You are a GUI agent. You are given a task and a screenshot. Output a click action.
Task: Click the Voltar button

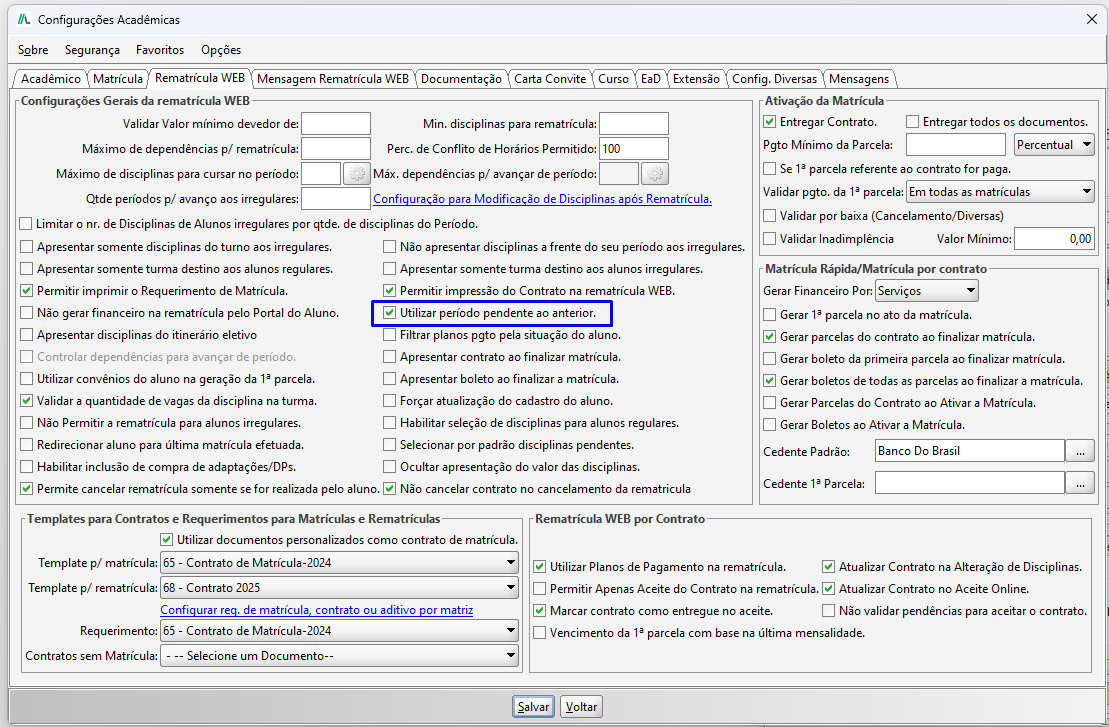pos(581,706)
